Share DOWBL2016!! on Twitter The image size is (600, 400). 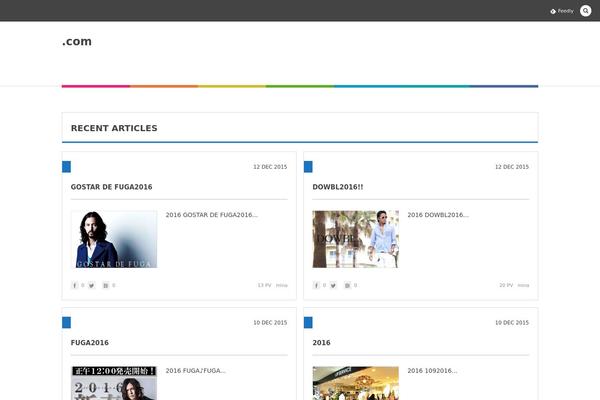click(333, 285)
